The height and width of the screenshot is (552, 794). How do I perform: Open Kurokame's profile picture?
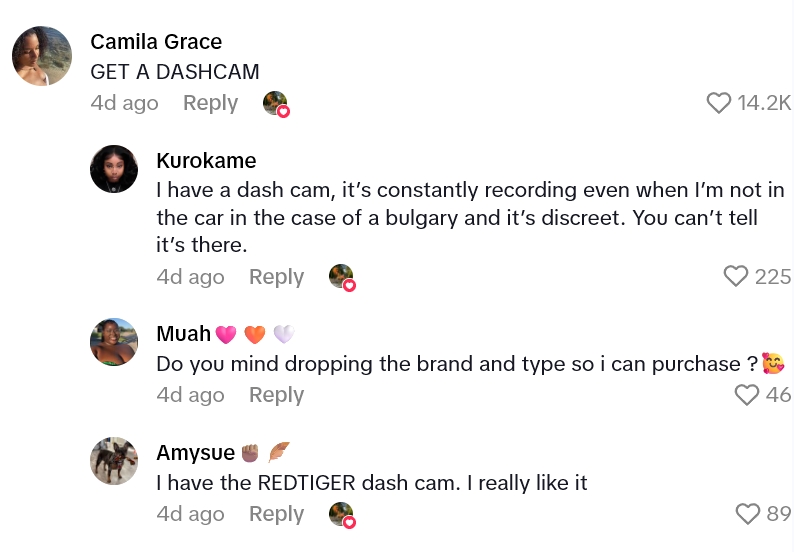pos(114,169)
